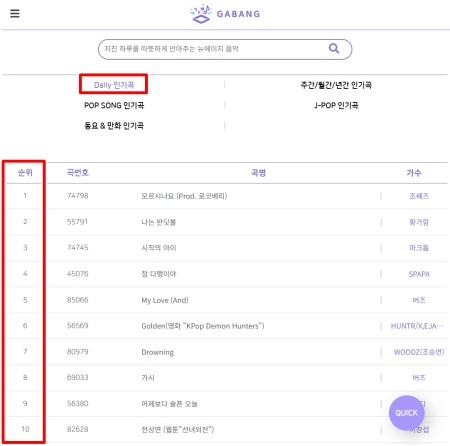The width and height of the screenshot is (450, 446).
Task: Select song title 참 다행이야
Action: [x=159, y=274]
